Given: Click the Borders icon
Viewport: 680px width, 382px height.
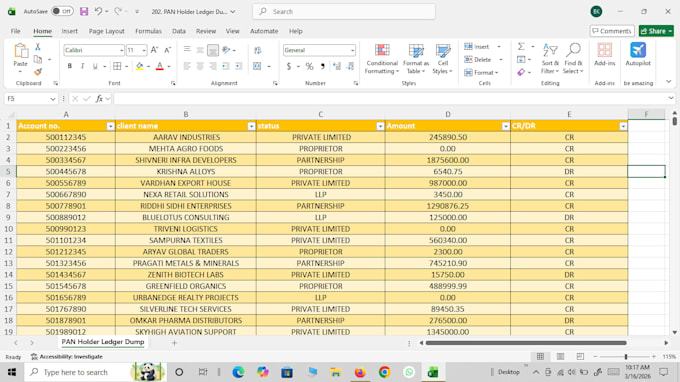Looking at the screenshot, I should [x=117, y=66].
